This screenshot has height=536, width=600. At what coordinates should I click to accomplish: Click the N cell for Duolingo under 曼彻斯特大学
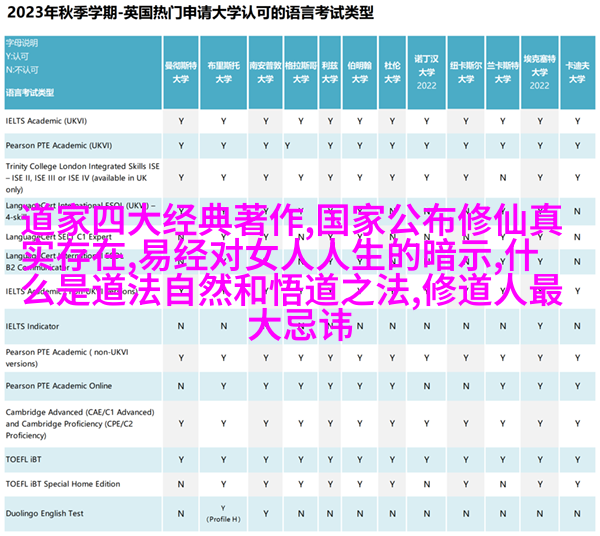181,513
